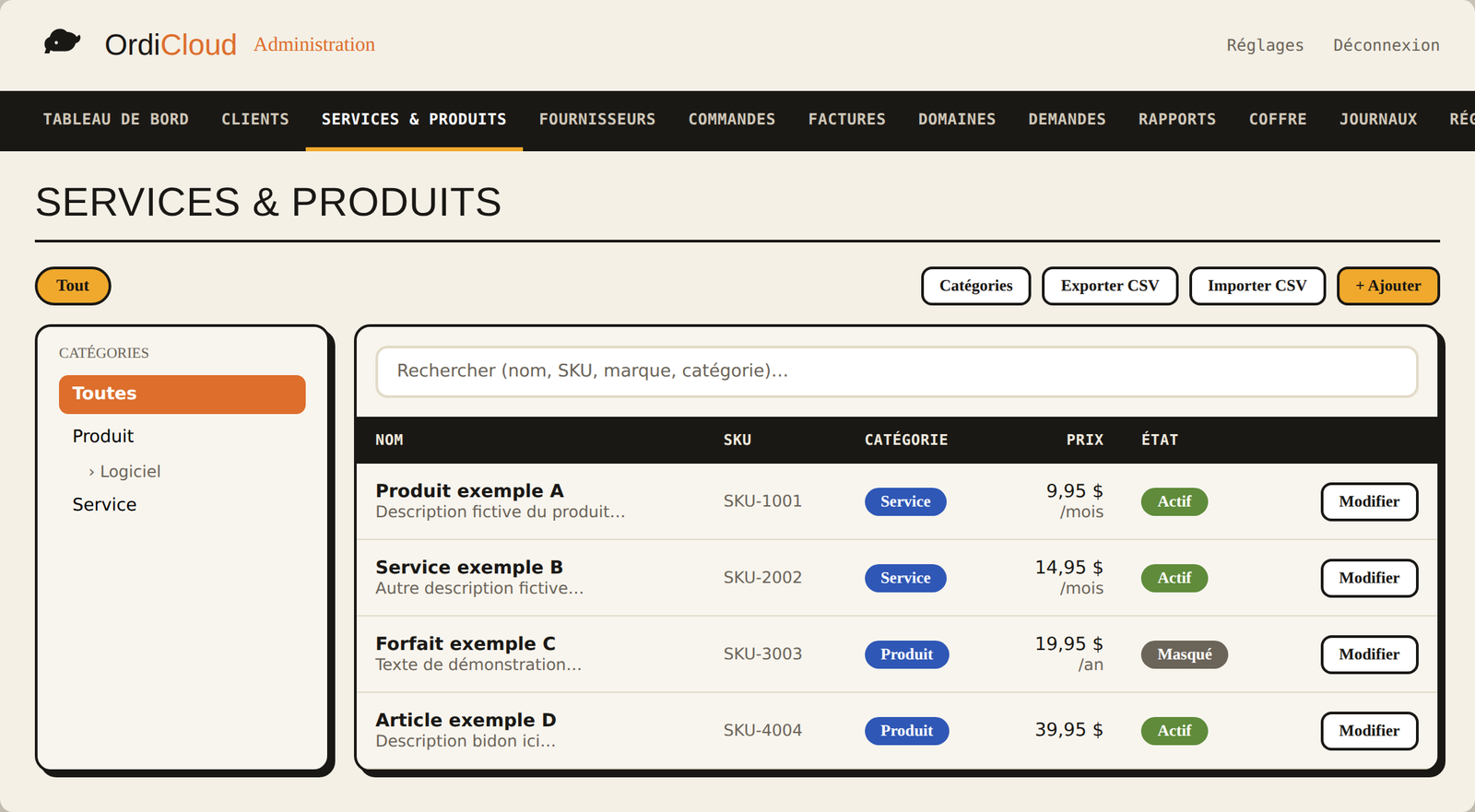Screen dimensions: 1475x812
Task: Open the Catégories button
Action: click(976, 286)
